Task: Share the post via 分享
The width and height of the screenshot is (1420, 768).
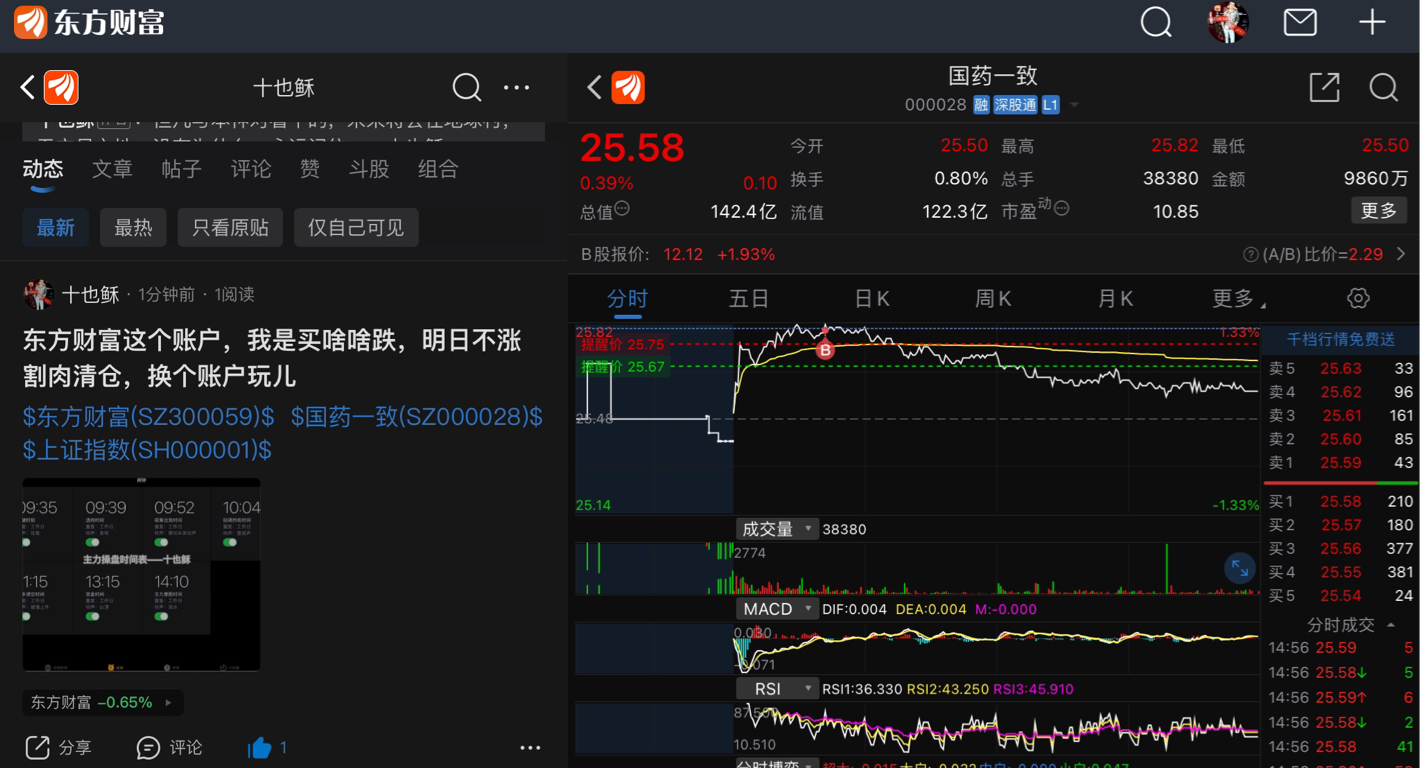Action: click(x=58, y=747)
